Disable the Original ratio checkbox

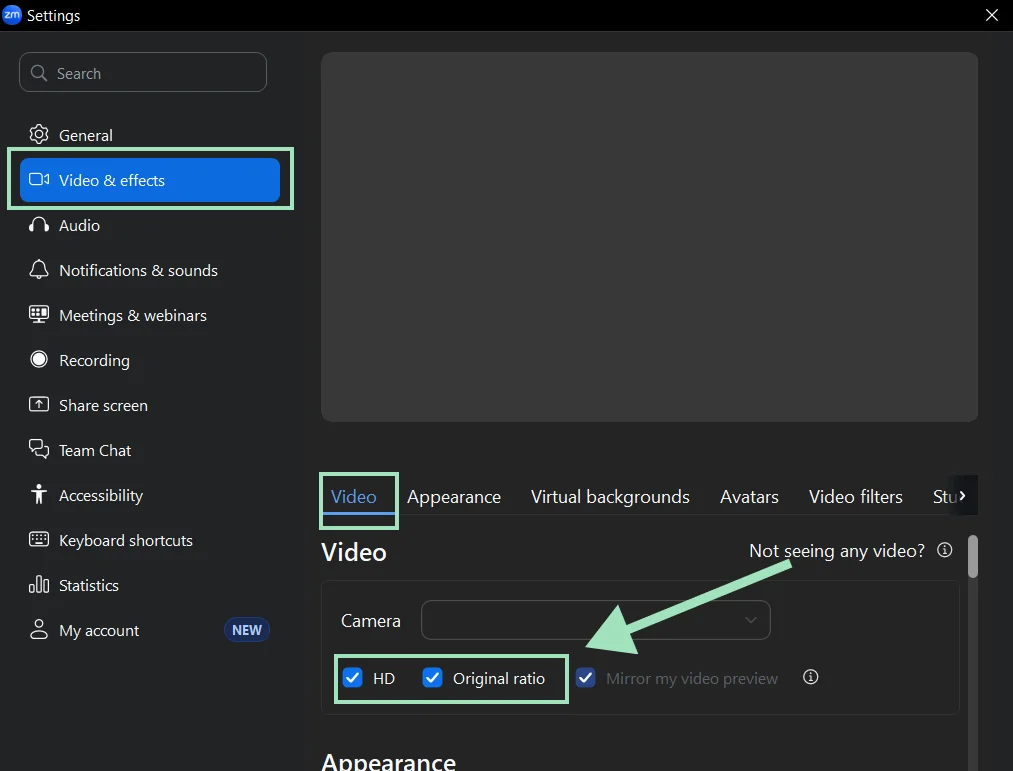coord(432,677)
